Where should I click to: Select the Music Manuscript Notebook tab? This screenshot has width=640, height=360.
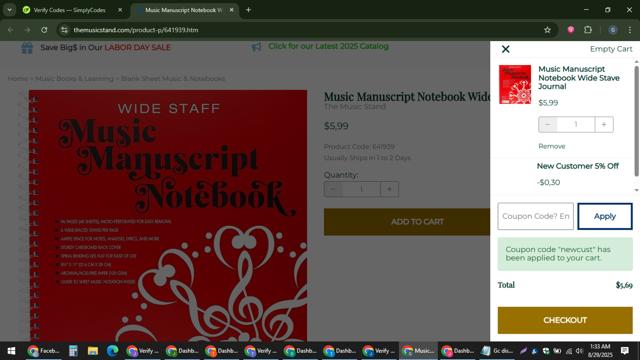point(184,10)
